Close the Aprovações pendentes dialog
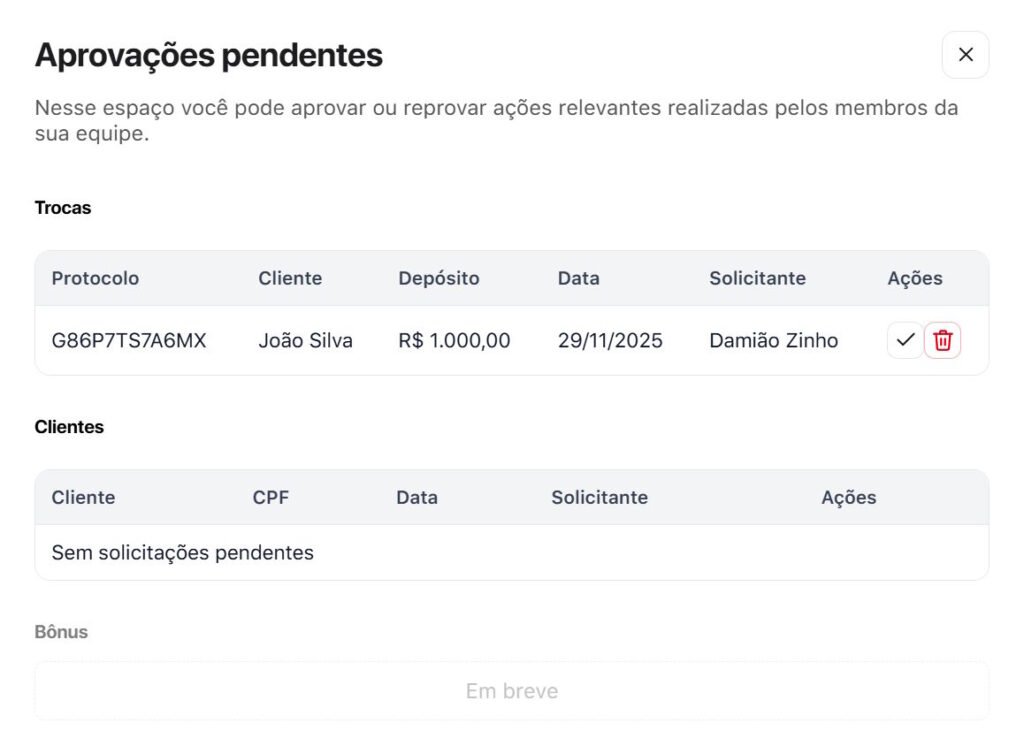The height and width of the screenshot is (746, 1024). click(x=965, y=55)
